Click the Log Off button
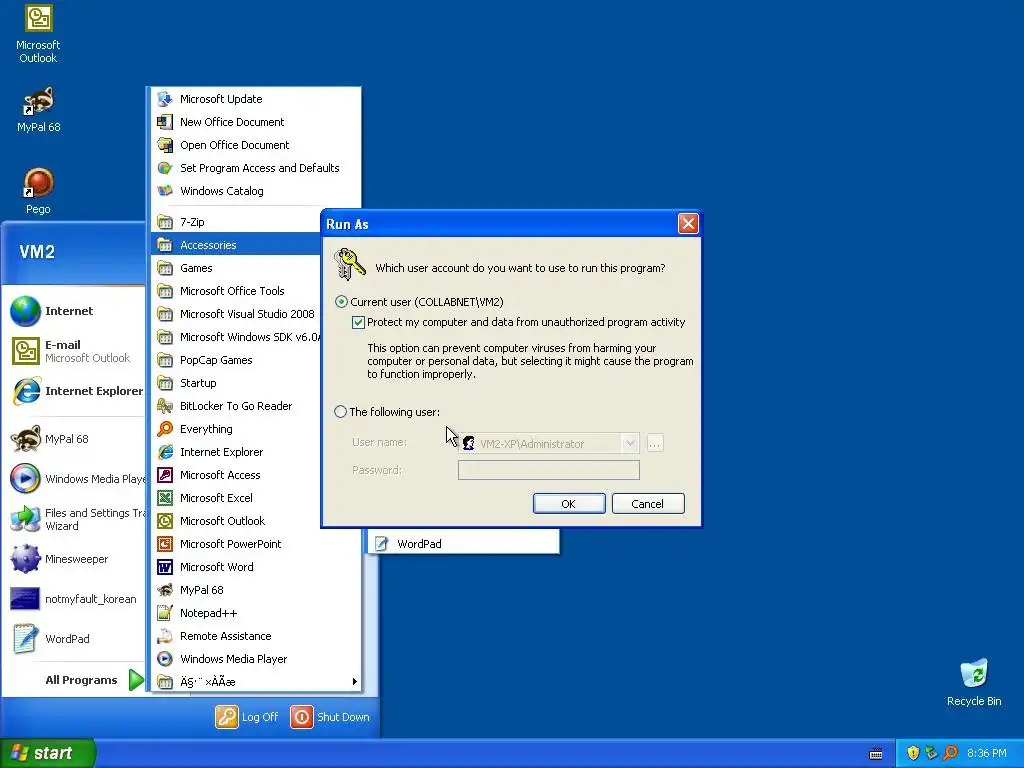Viewport: 1024px width, 768px height. click(x=247, y=716)
